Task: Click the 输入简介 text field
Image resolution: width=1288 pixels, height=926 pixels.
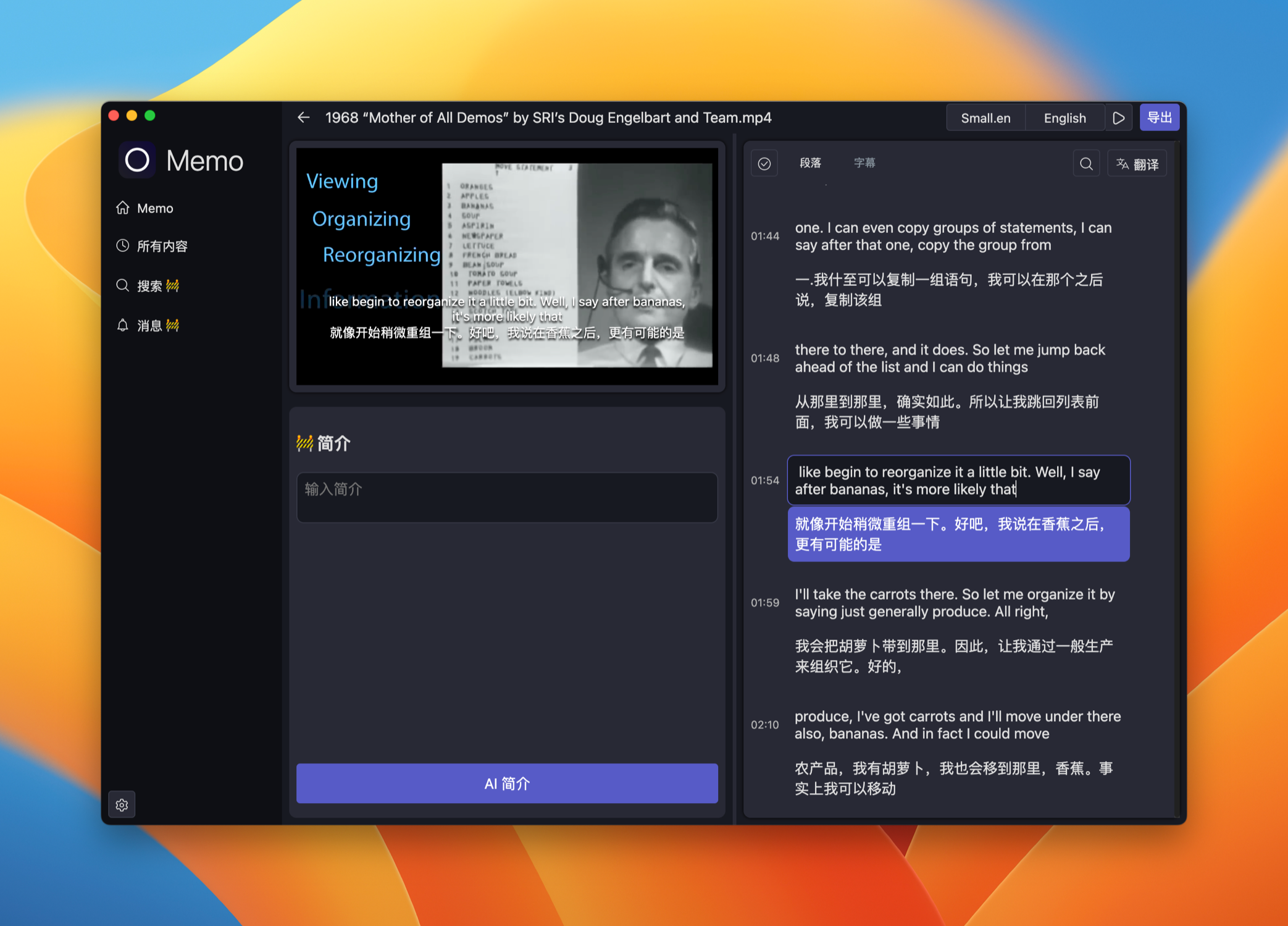Action: (507, 497)
